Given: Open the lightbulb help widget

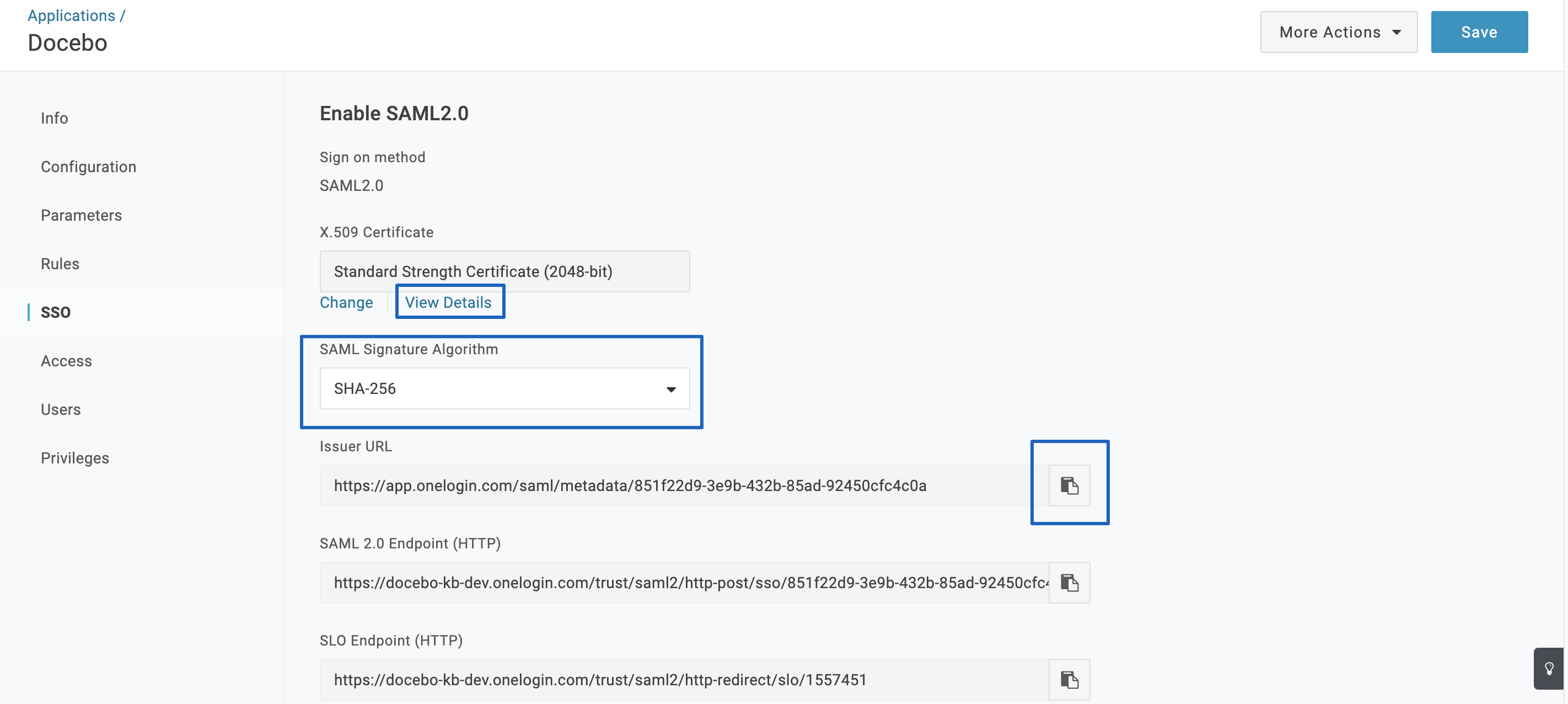Looking at the screenshot, I should 1549,669.
